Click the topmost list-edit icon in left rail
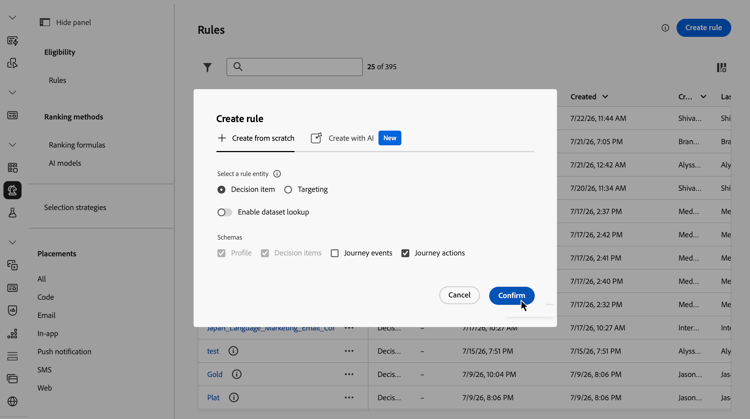This screenshot has width=750, height=419. point(12,41)
